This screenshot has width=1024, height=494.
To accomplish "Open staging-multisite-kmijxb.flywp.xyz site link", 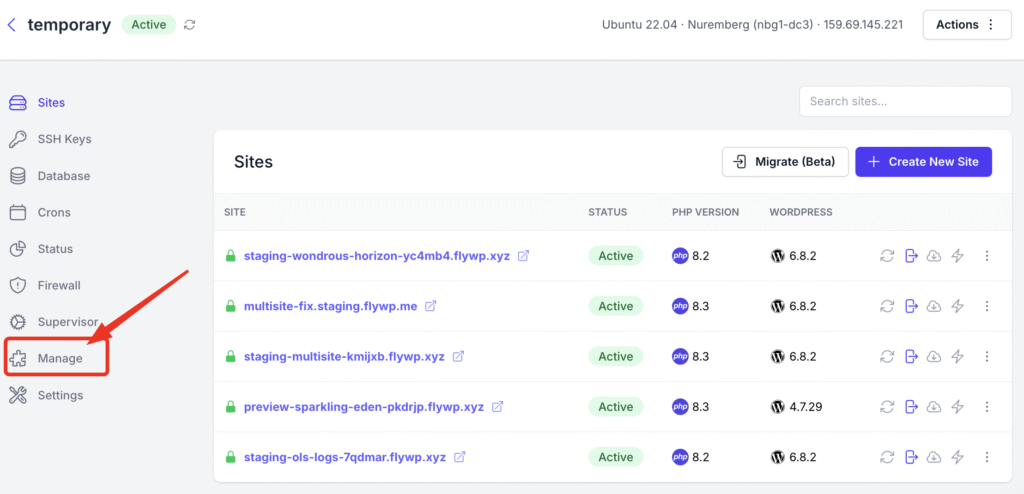I will point(344,357).
